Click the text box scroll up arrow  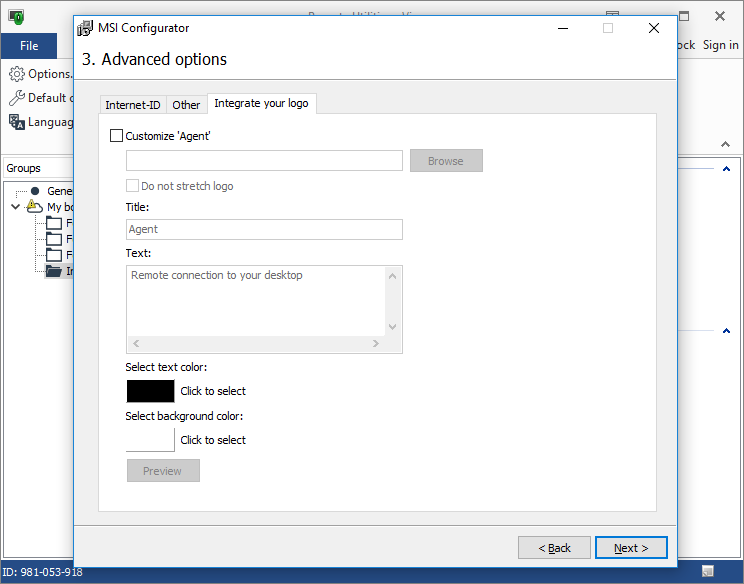tap(392, 276)
